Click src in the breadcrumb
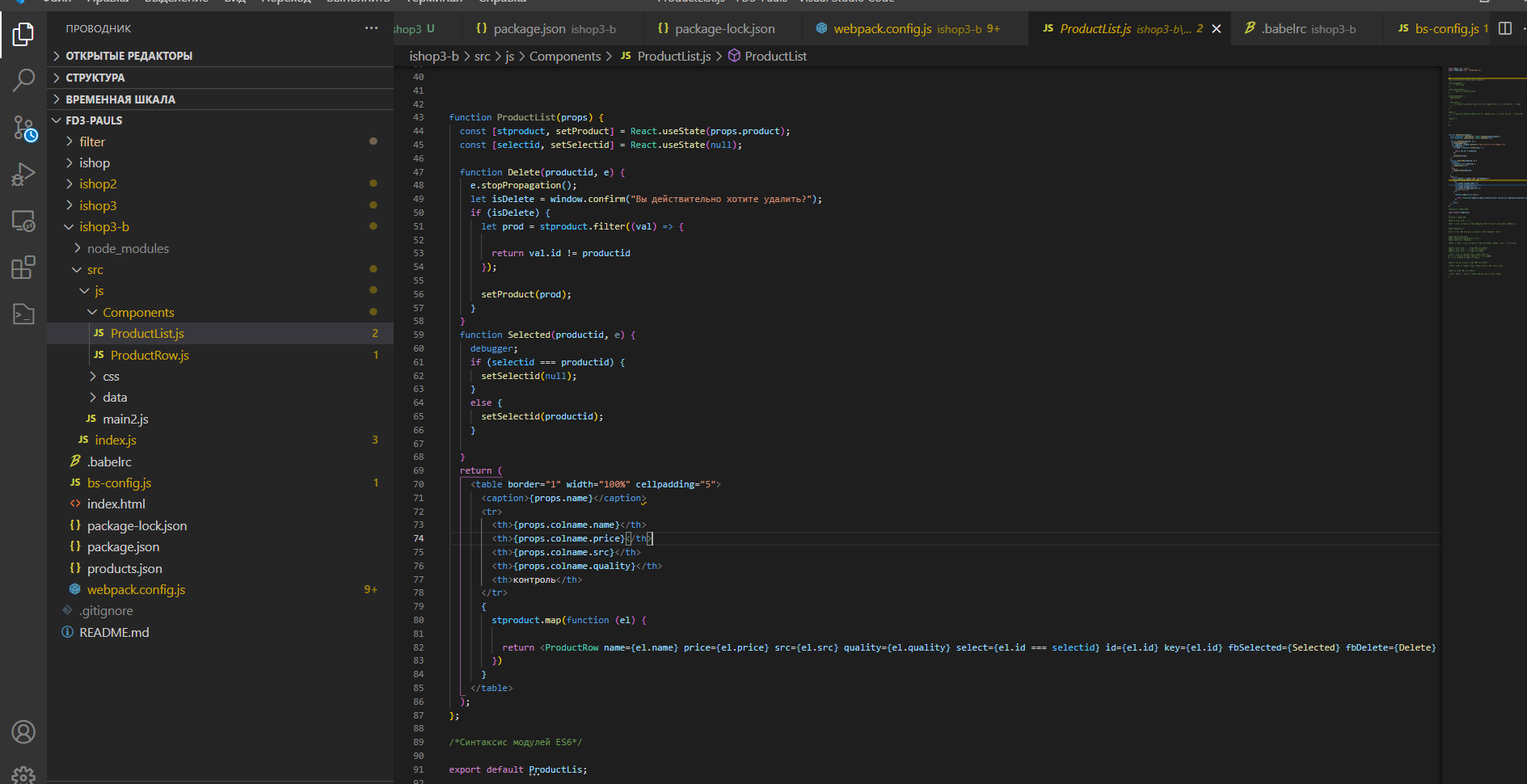This screenshot has height=784, width=1527. pos(482,56)
